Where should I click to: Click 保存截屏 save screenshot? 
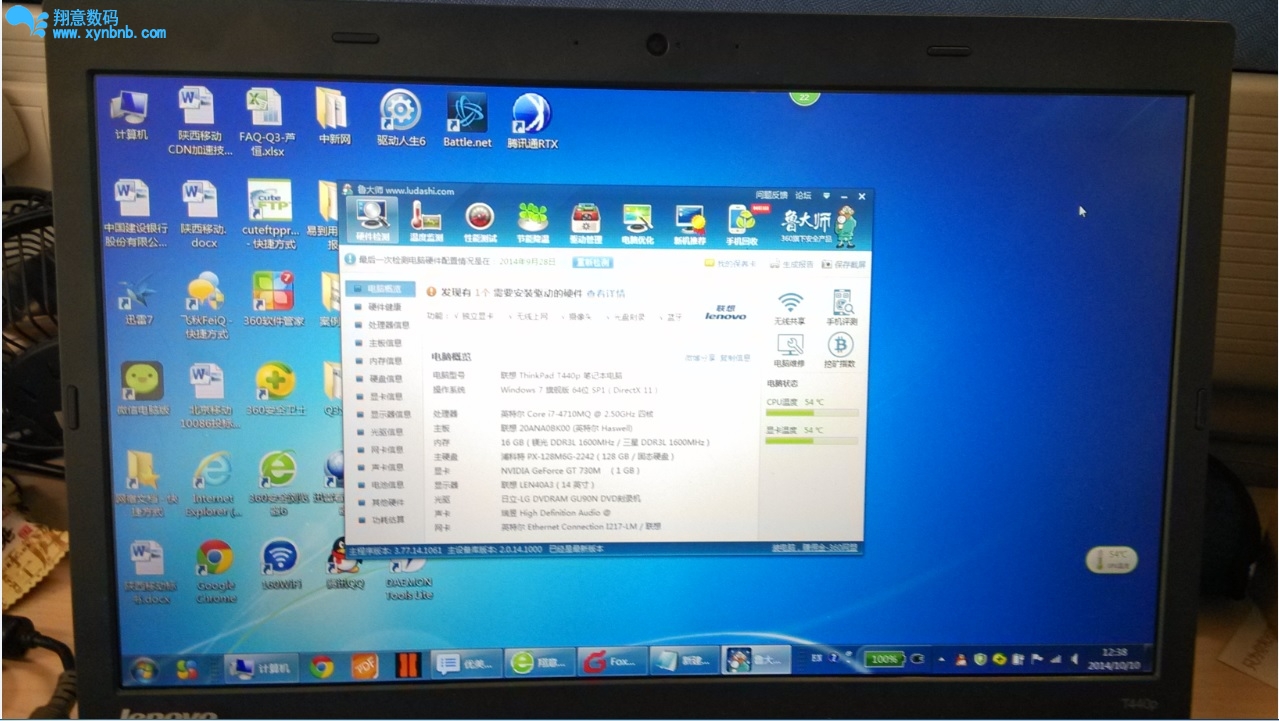[x=843, y=264]
